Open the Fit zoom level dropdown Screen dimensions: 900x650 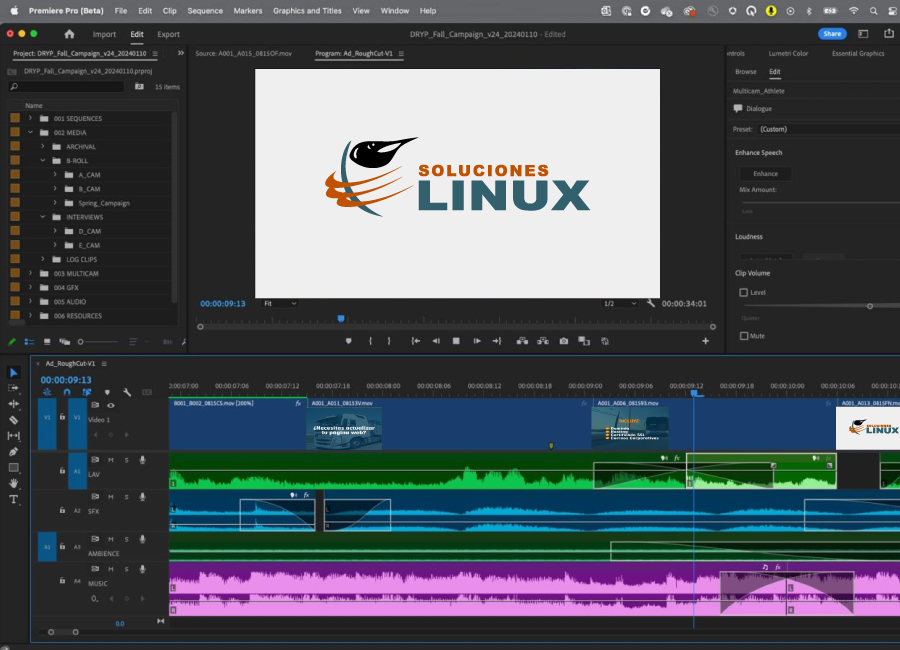[x=279, y=303]
